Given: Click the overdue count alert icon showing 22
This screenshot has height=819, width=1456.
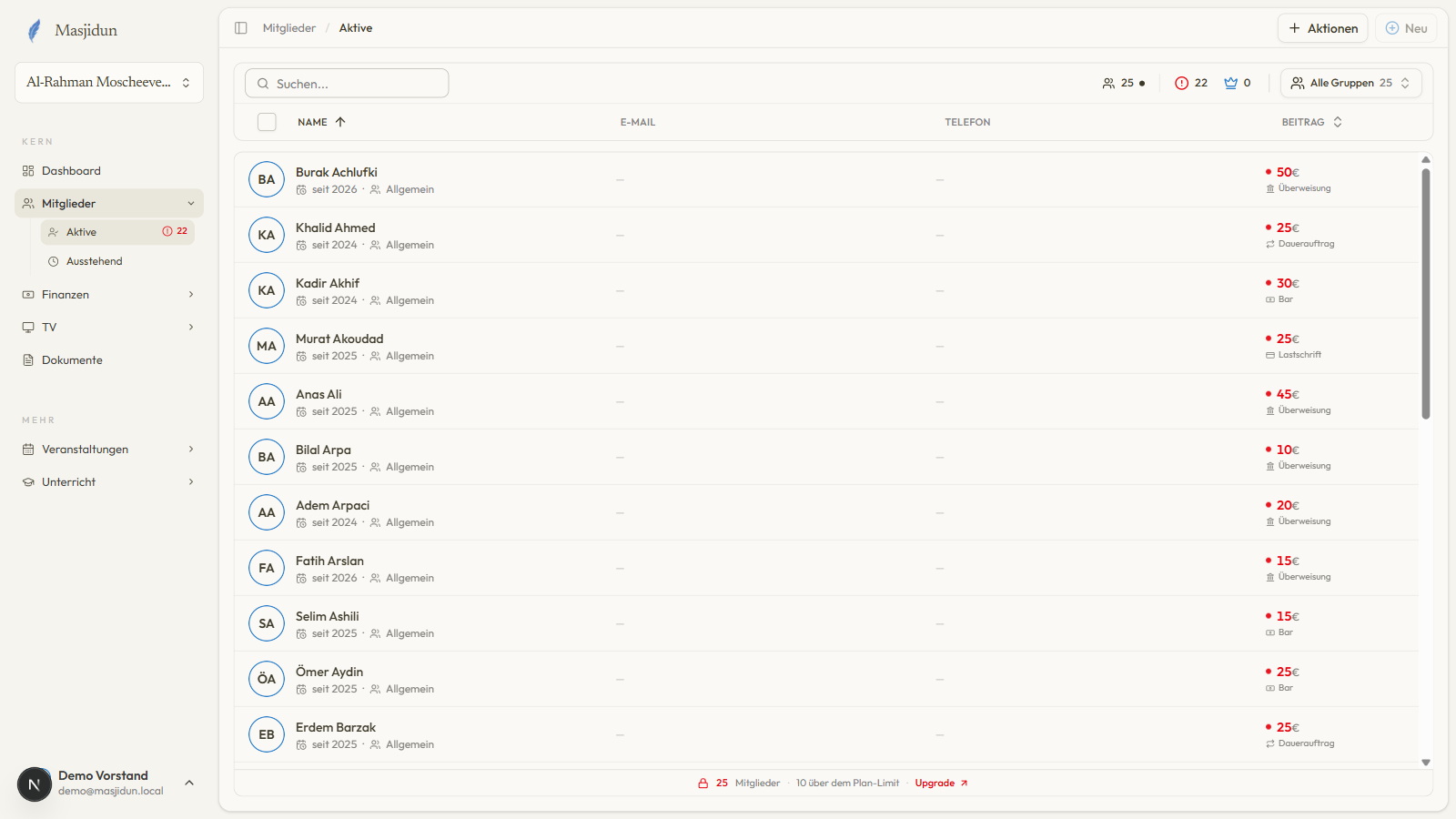Looking at the screenshot, I should pos(1181,83).
